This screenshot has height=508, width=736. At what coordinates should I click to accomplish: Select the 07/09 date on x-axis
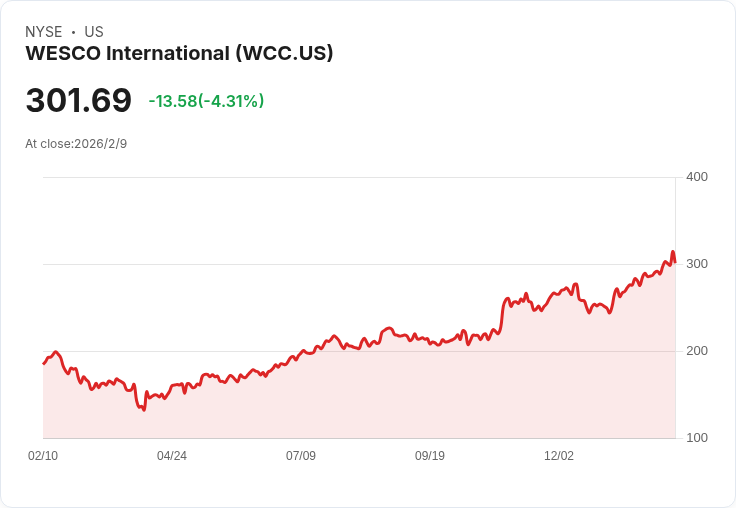point(301,456)
